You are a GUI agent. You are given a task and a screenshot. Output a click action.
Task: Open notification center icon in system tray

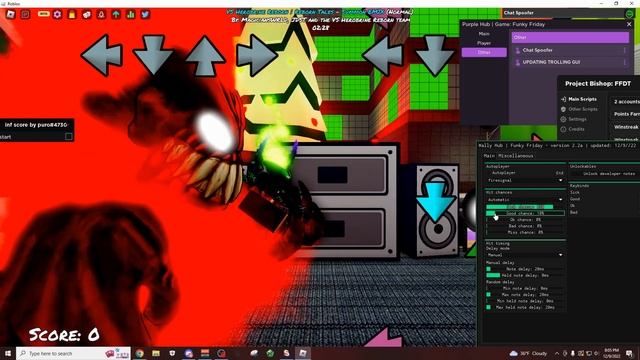click(629, 353)
